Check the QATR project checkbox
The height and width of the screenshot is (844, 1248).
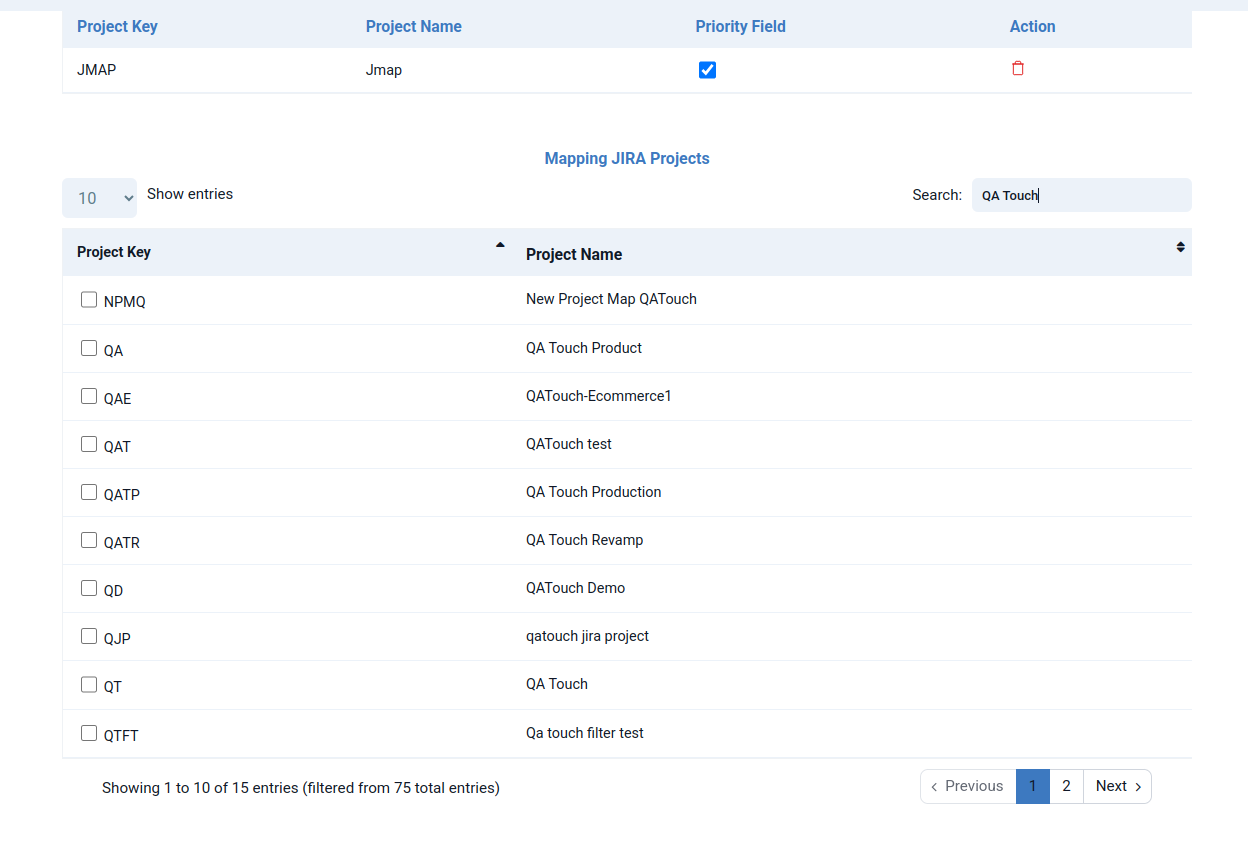pos(89,541)
